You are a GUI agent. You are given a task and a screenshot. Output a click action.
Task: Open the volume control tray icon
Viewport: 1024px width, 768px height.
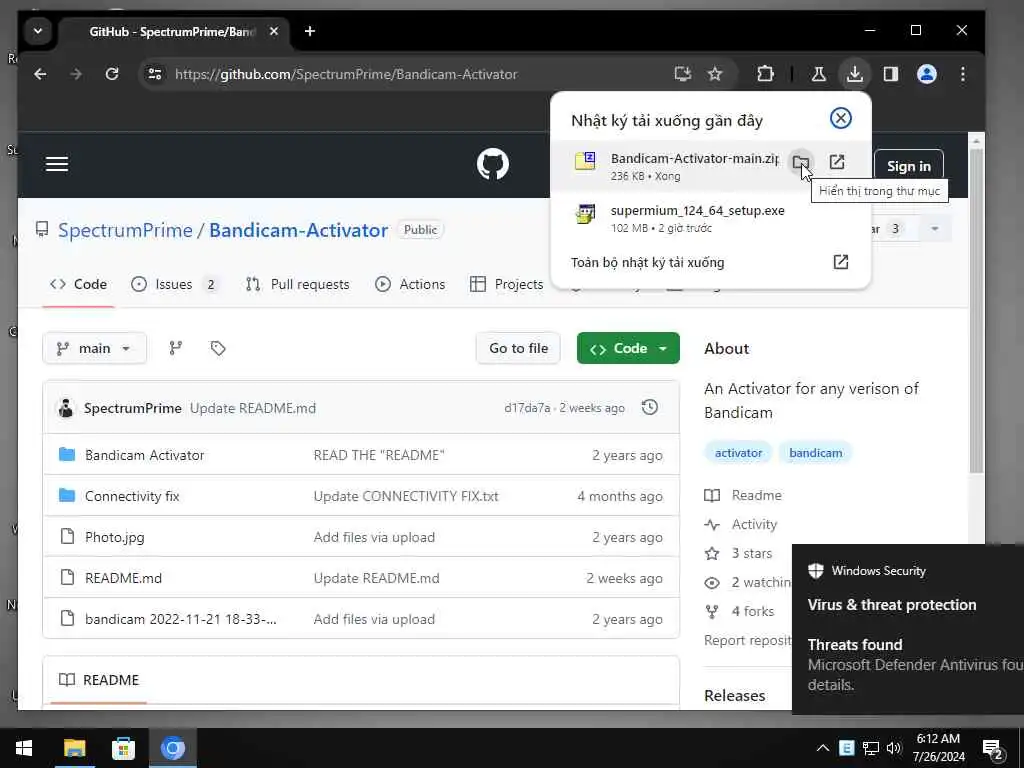(894, 748)
